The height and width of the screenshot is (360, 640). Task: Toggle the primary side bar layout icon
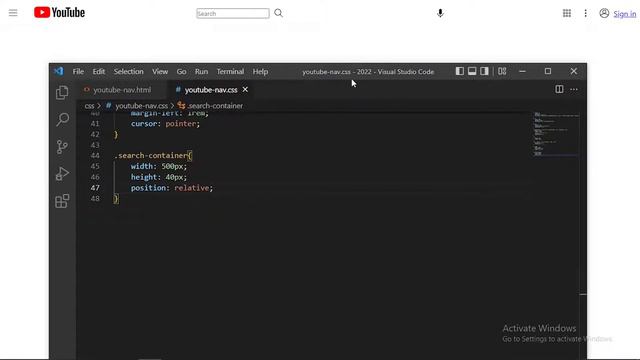pyautogui.click(x=460, y=71)
